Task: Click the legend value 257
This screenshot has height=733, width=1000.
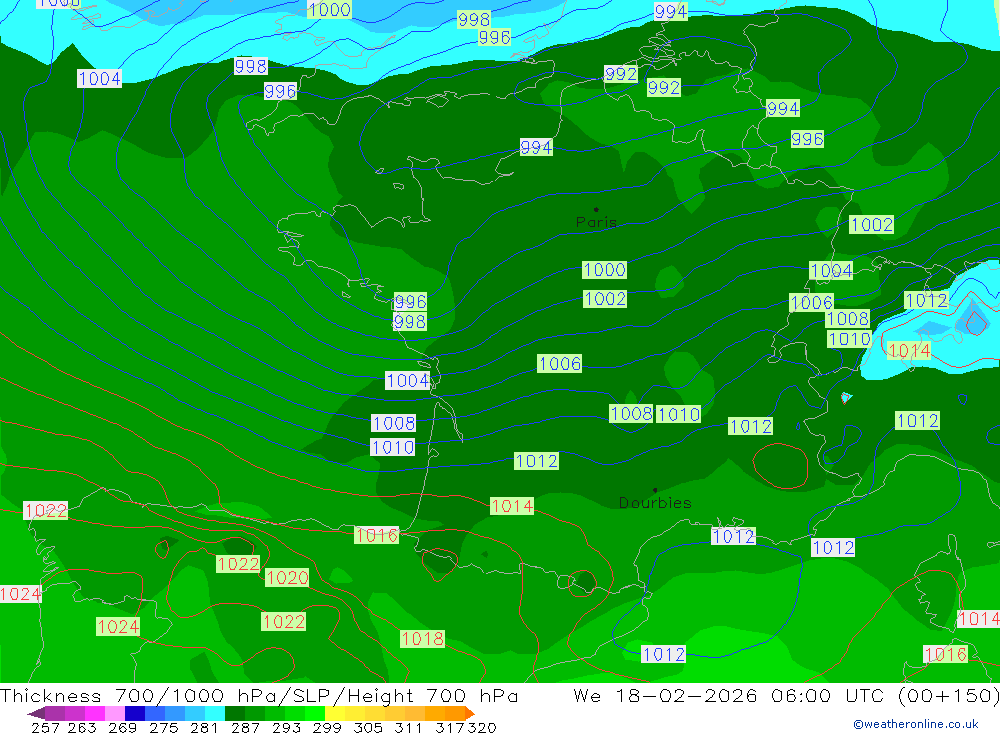Action: coord(45,728)
